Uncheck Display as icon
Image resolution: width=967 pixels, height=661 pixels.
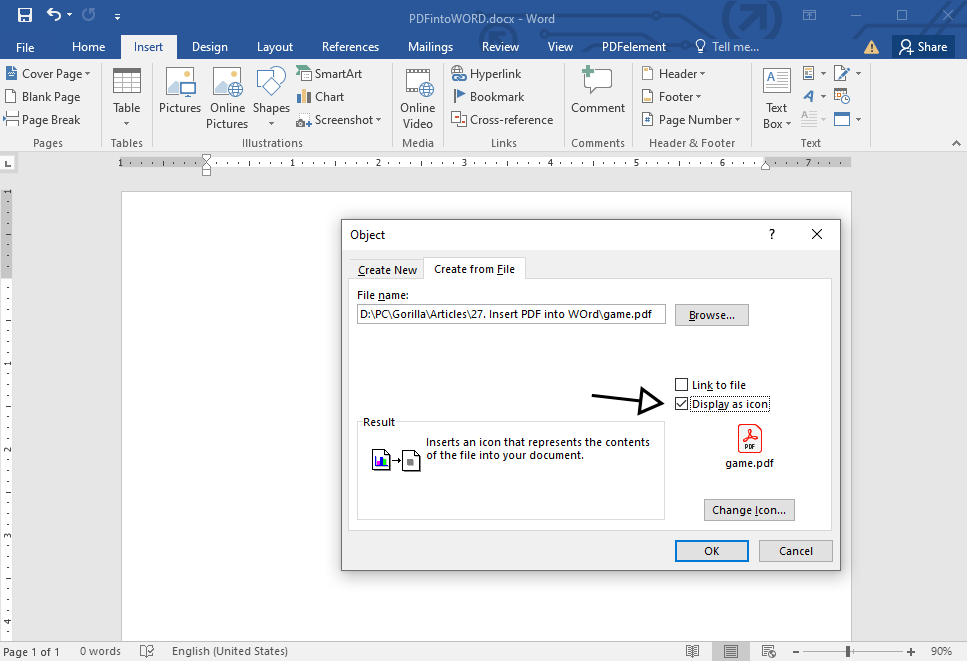[x=682, y=404]
